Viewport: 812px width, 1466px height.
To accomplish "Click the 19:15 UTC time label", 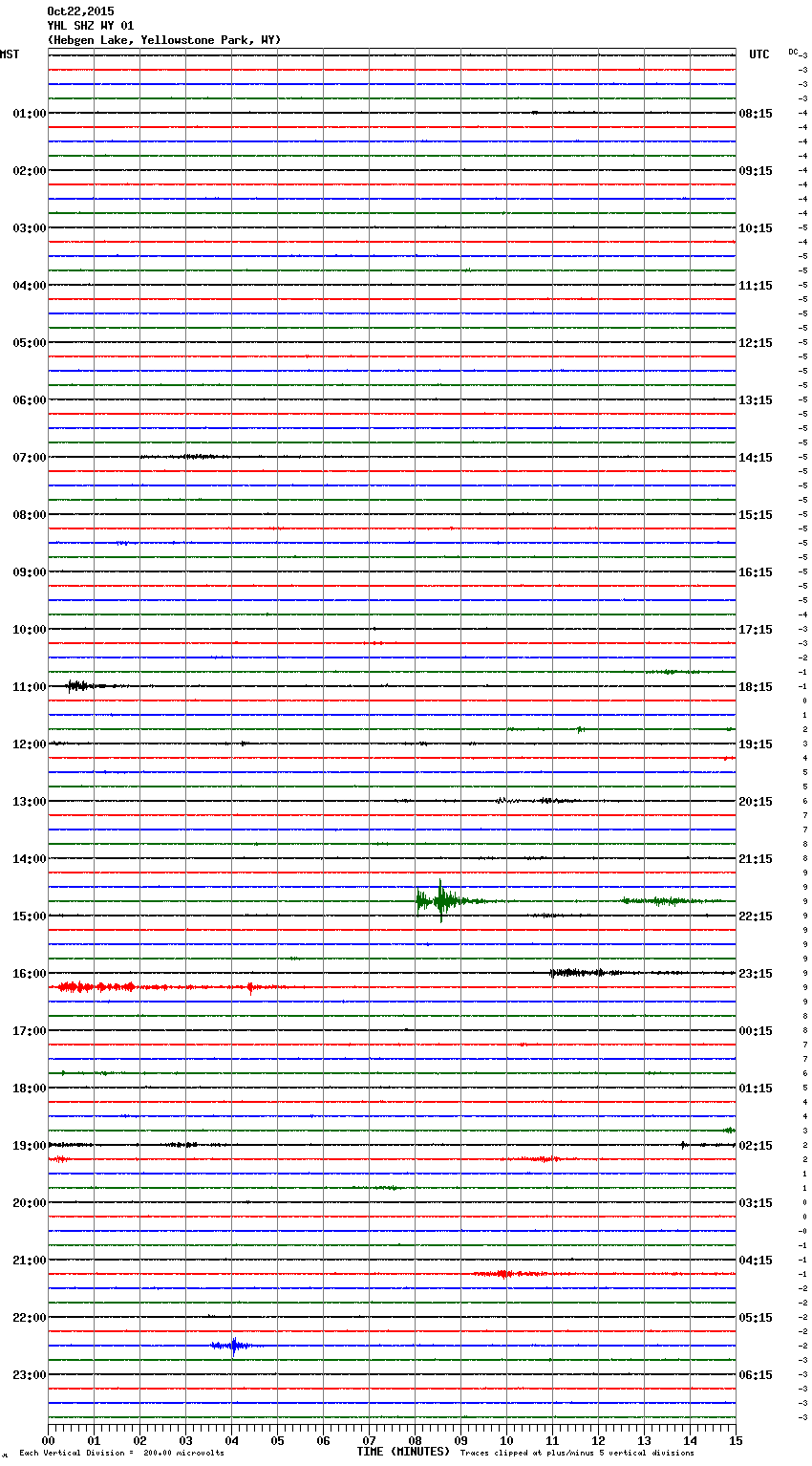I will (x=756, y=744).
